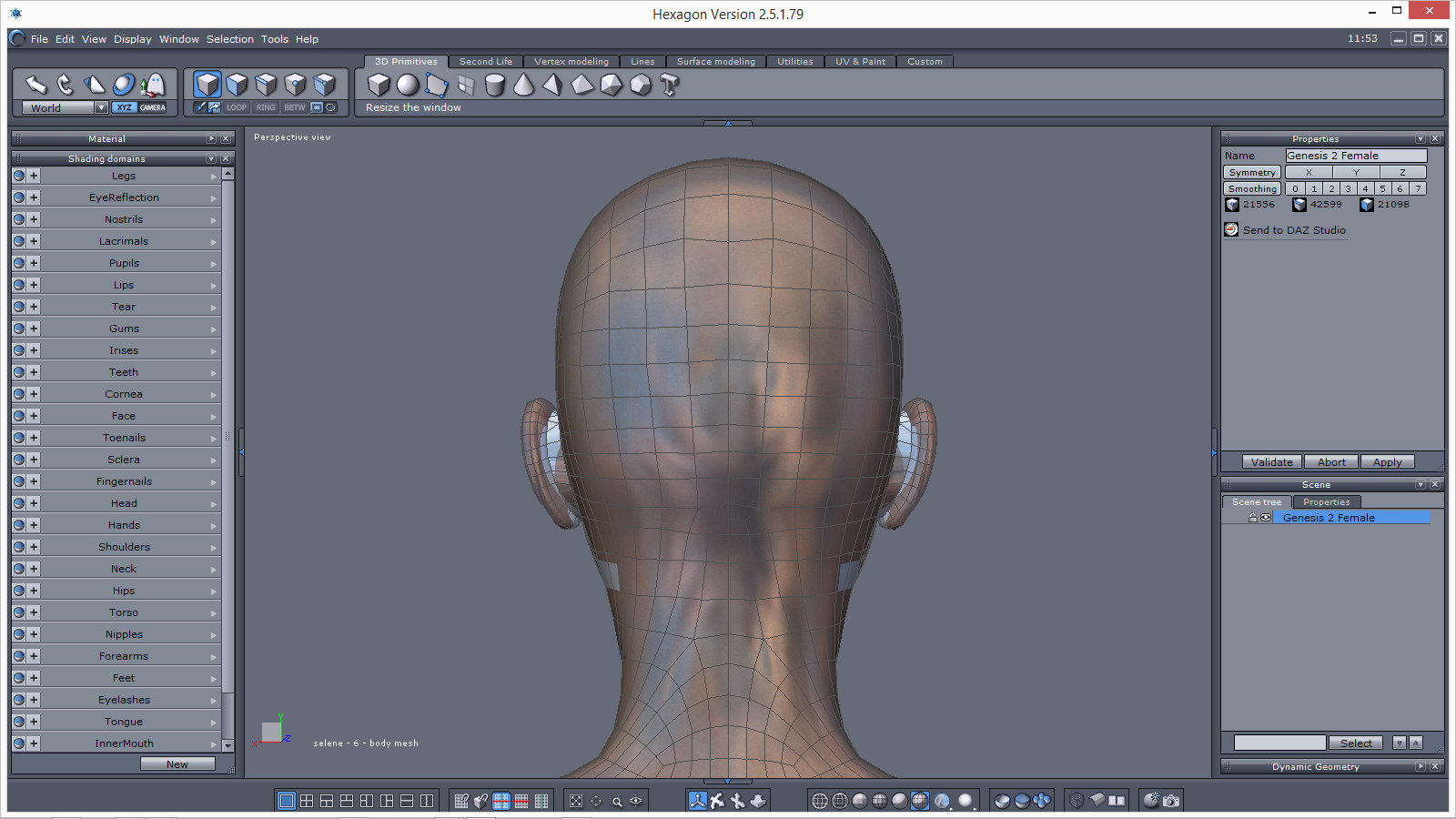1456x819 pixels.
Task: Select object selection mode cube
Action: pos(207,85)
